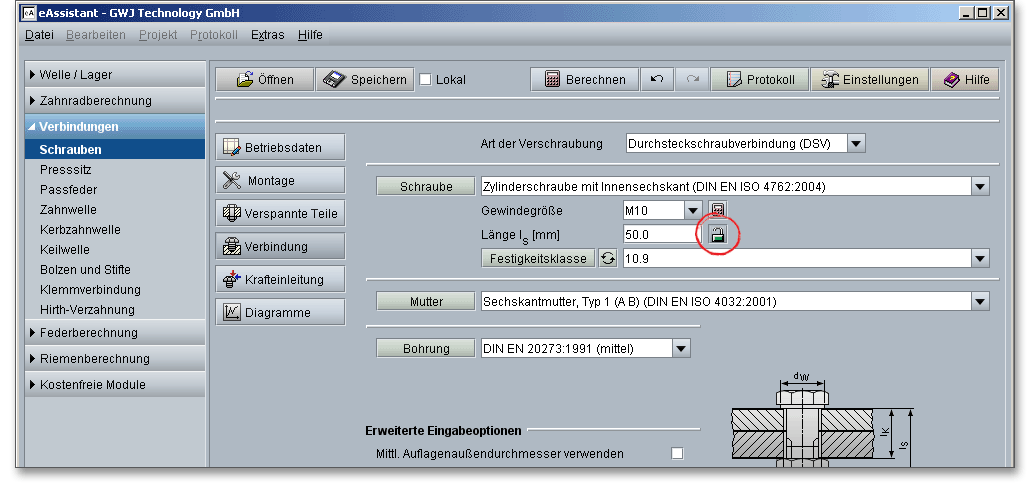Viewport: 1030px width, 483px height.
Task: Click Speichern disk button
Action: click(x=365, y=80)
